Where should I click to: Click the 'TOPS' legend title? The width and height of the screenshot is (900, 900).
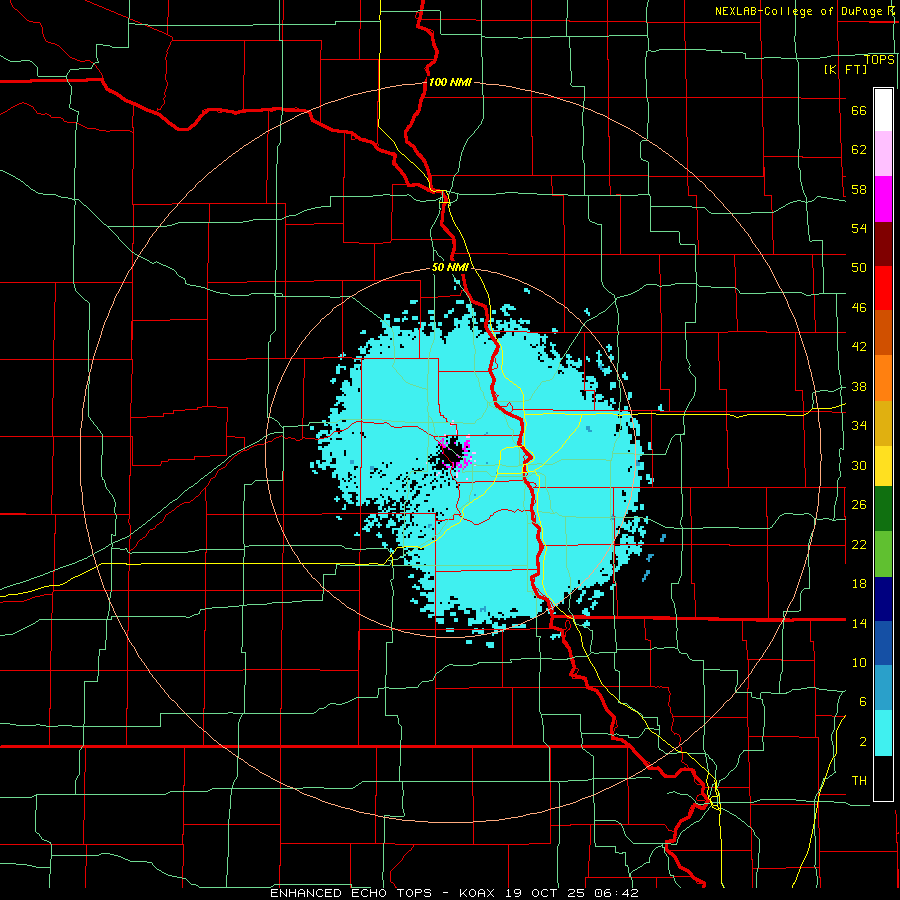(x=879, y=60)
